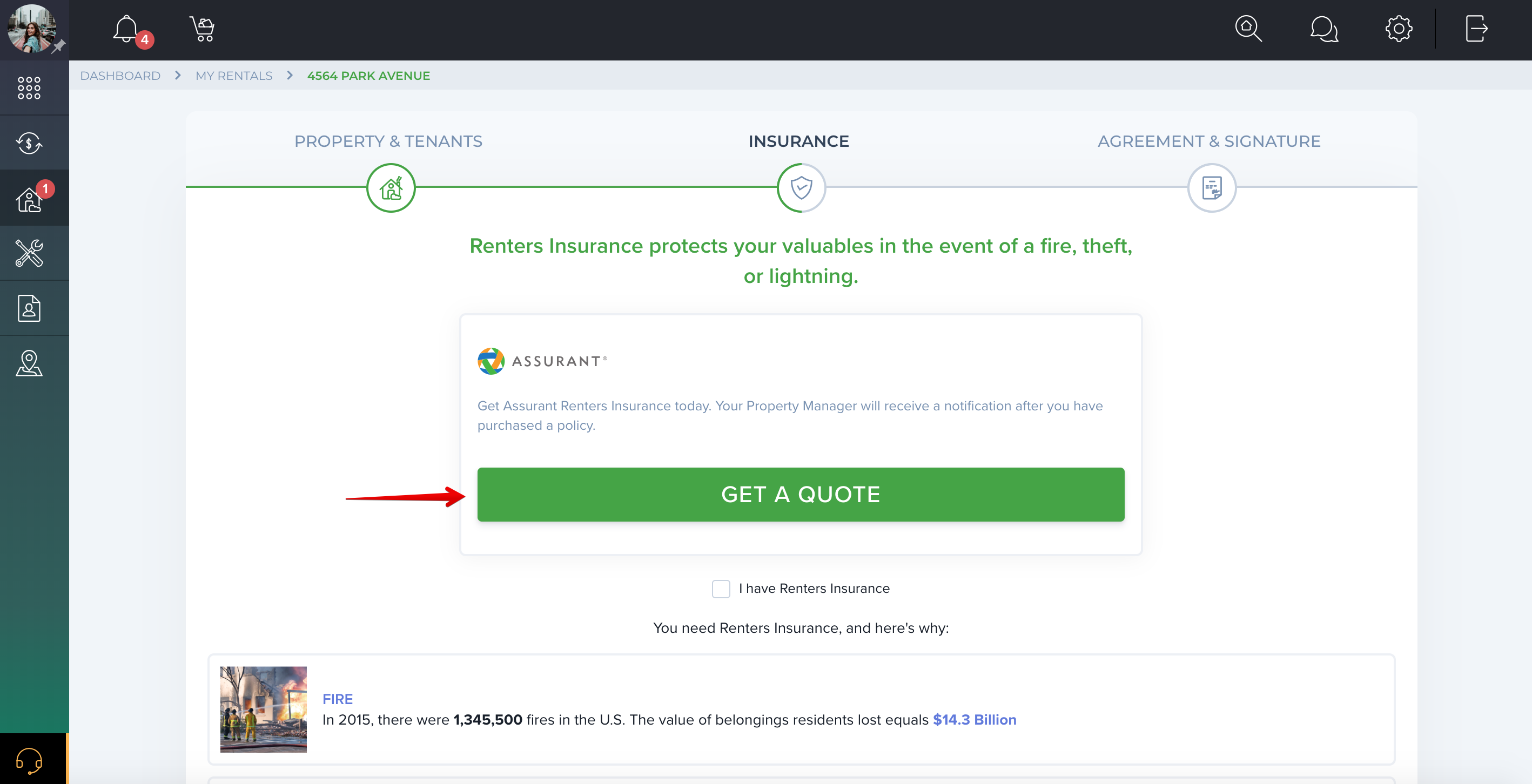
Task: Navigate to My Rentals breadcrumb
Action: coord(234,76)
